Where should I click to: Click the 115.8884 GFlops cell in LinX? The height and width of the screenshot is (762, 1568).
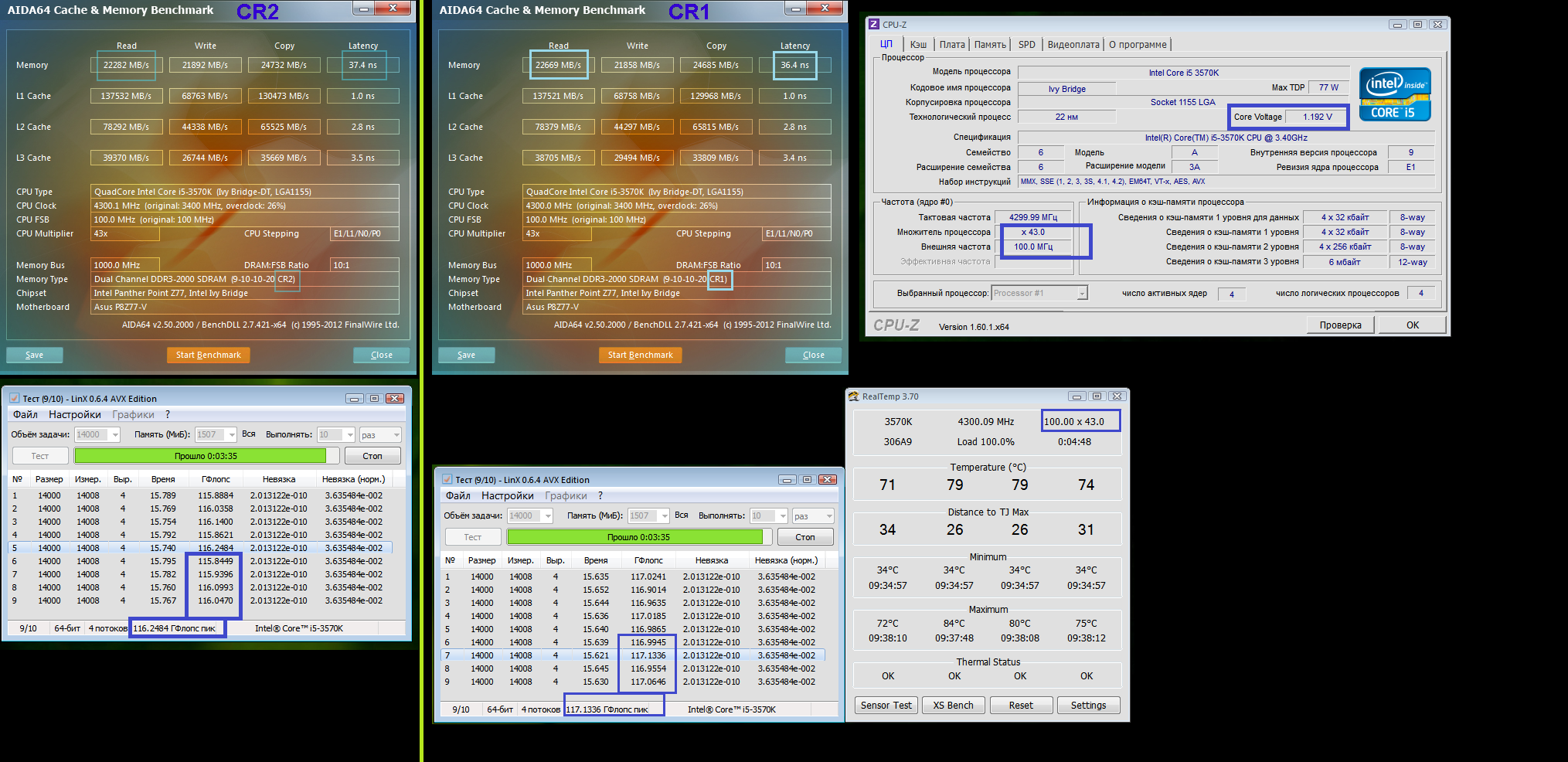pyautogui.click(x=216, y=495)
